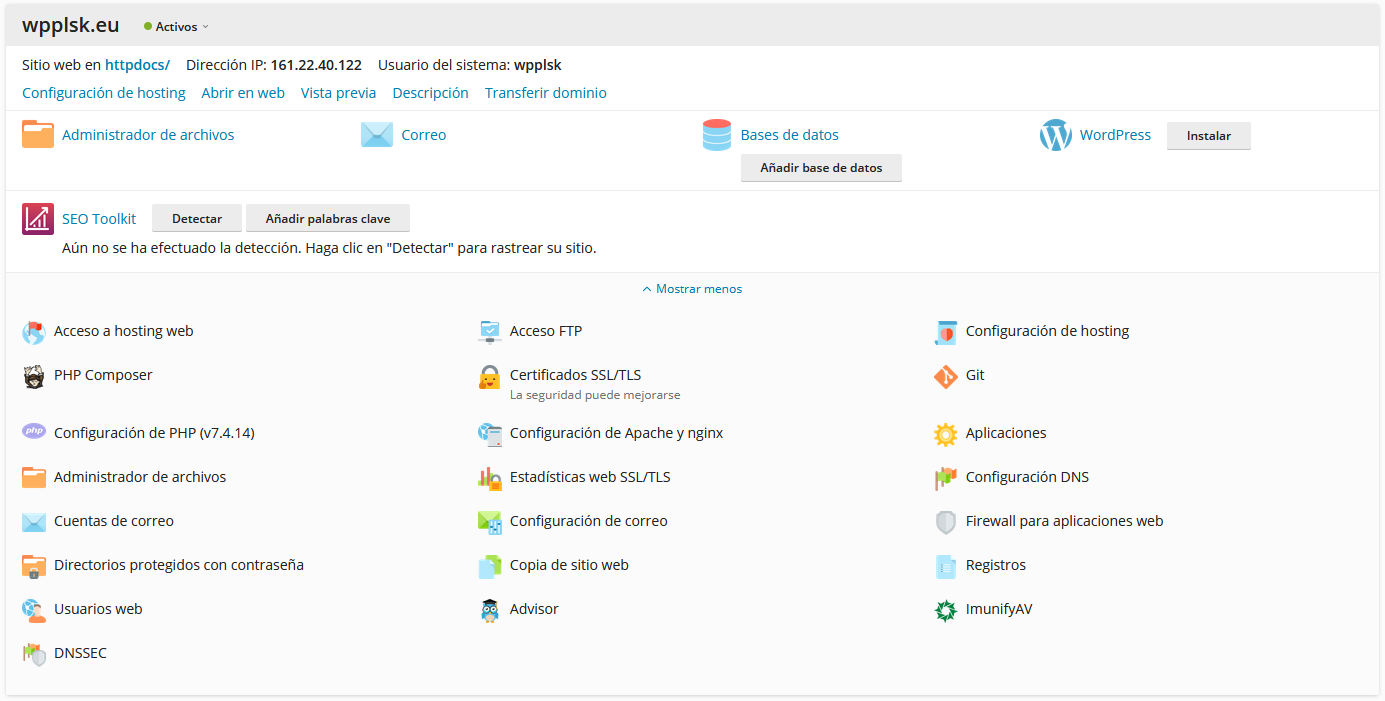
Task: Open the Bases de datos link
Action: tap(790, 135)
